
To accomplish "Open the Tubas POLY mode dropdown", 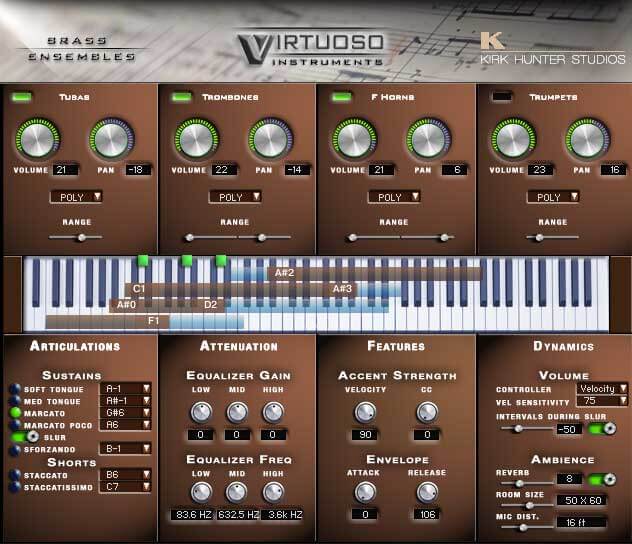I will pos(76,197).
